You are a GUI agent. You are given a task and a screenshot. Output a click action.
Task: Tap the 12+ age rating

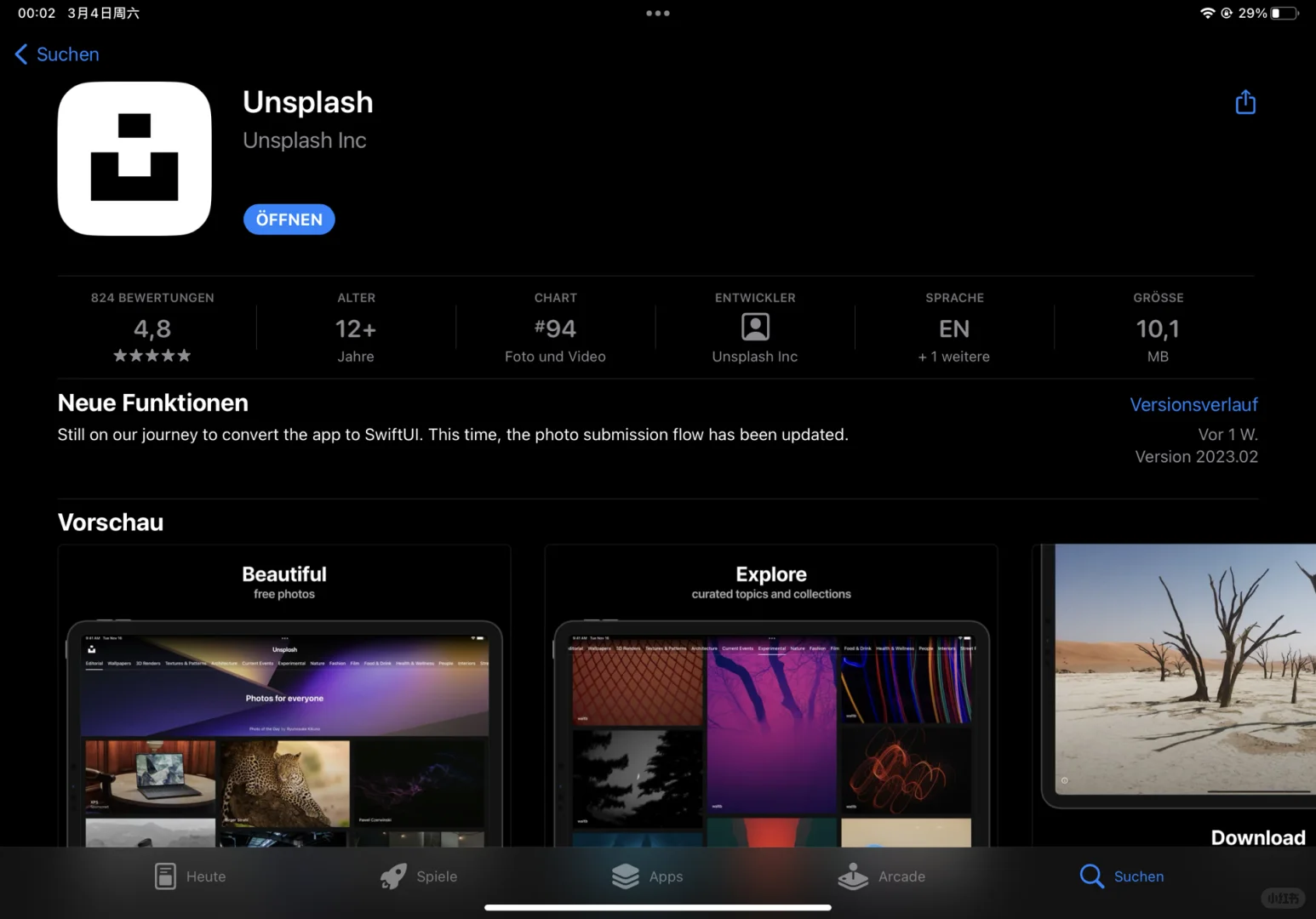click(x=356, y=328)
